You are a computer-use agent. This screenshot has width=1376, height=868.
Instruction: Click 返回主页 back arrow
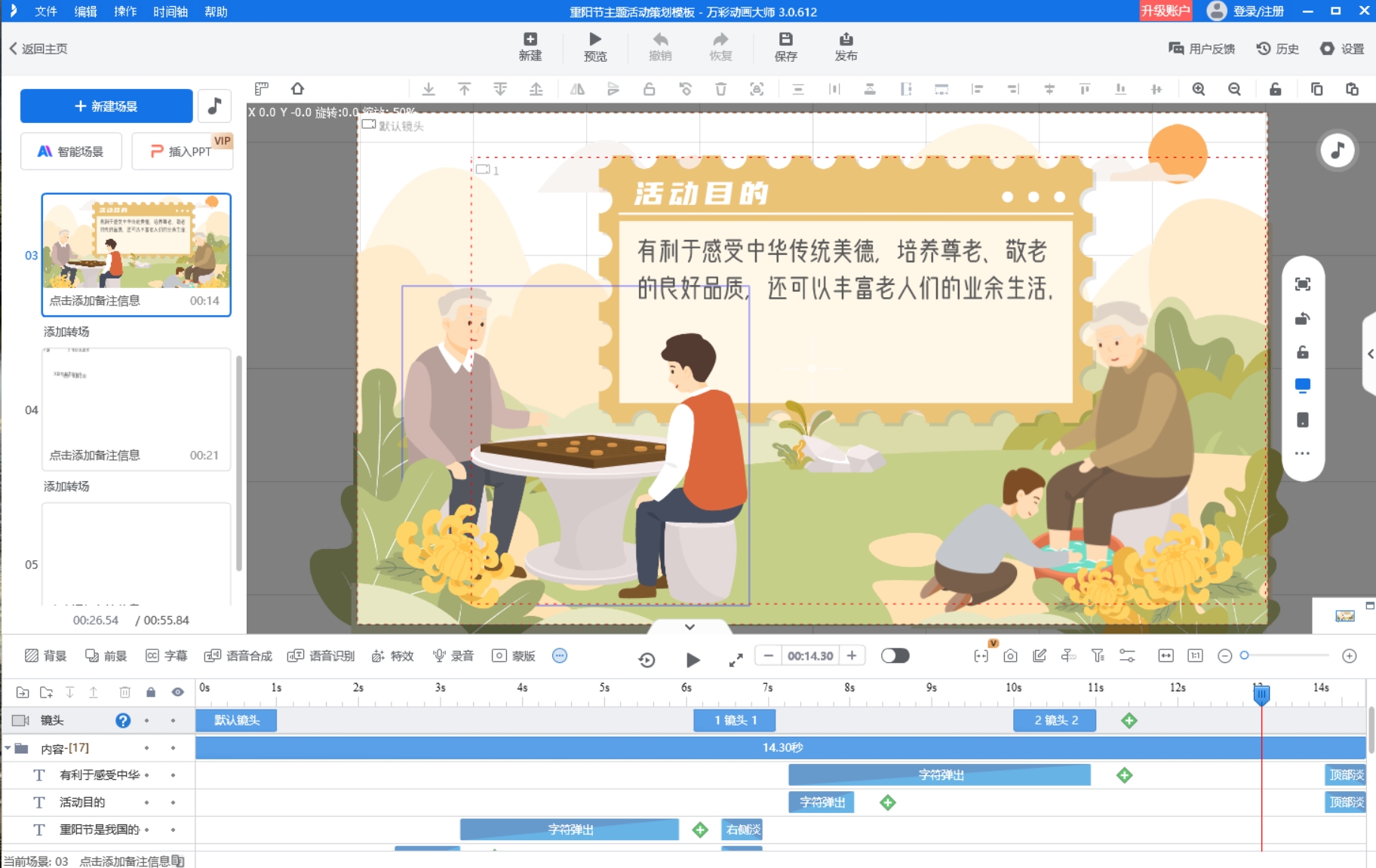point(38,48)
